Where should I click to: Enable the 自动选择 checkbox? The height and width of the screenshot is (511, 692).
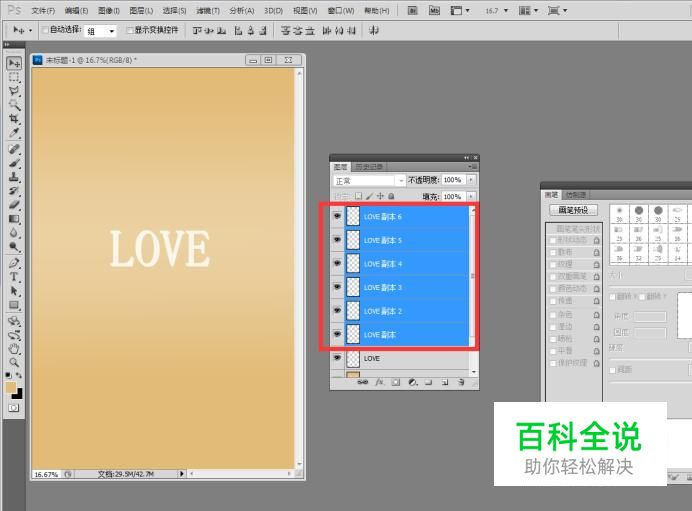click(x=45, y=30)
